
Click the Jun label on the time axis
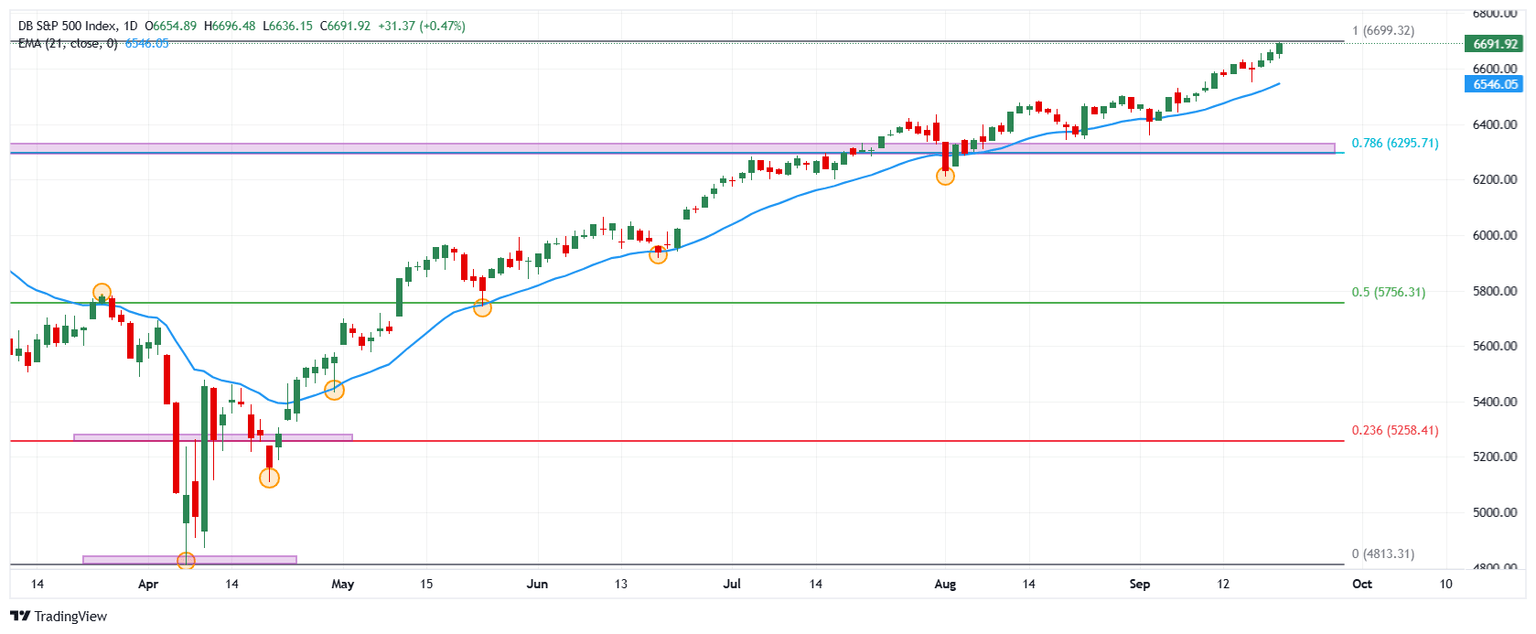[x=537, y=583]
